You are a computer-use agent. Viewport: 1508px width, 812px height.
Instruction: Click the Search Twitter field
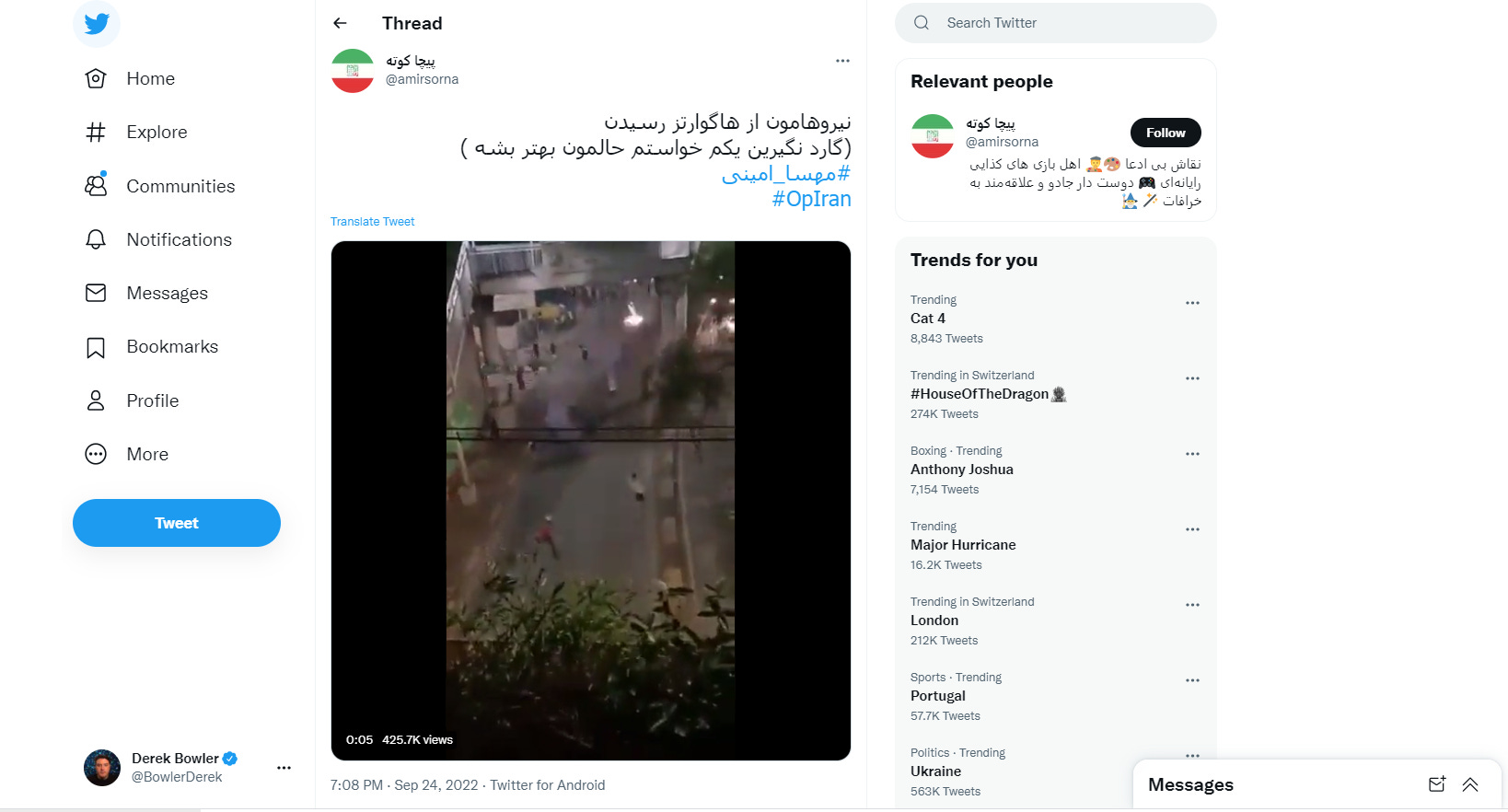[1056, 23]
